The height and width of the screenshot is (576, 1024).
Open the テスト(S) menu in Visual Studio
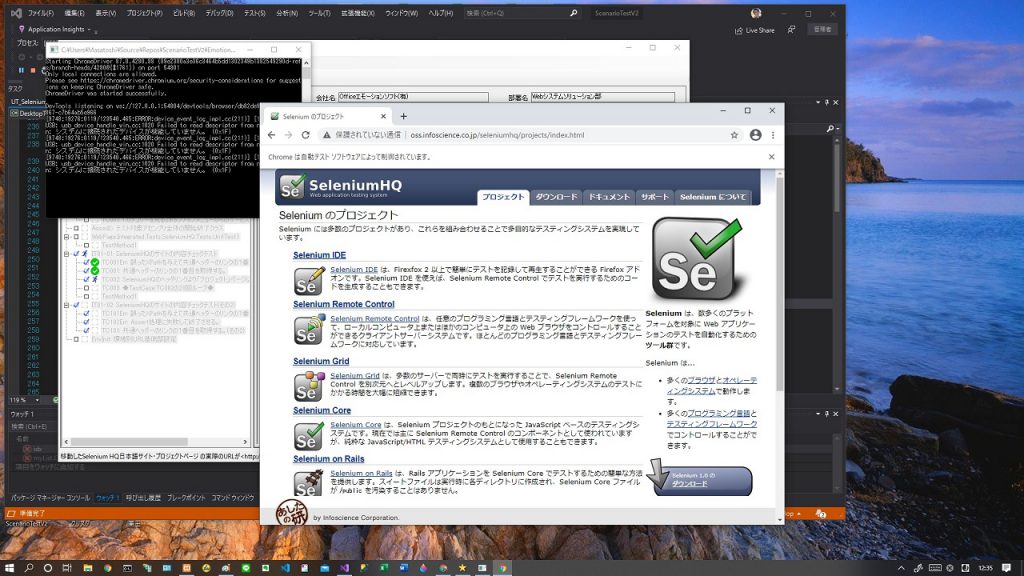255,13
